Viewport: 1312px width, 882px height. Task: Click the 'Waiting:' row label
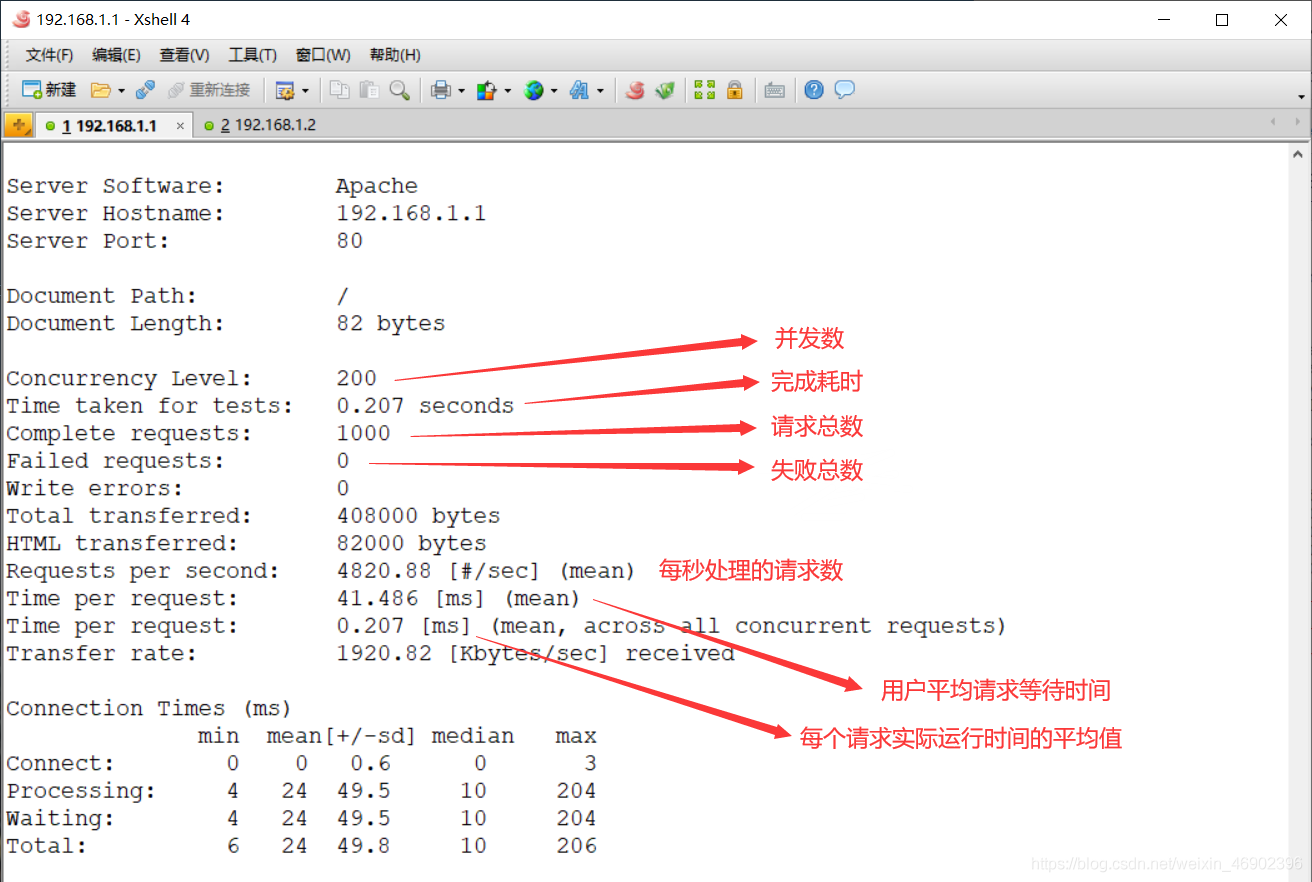pyautogui.click(x=60, y=818)
